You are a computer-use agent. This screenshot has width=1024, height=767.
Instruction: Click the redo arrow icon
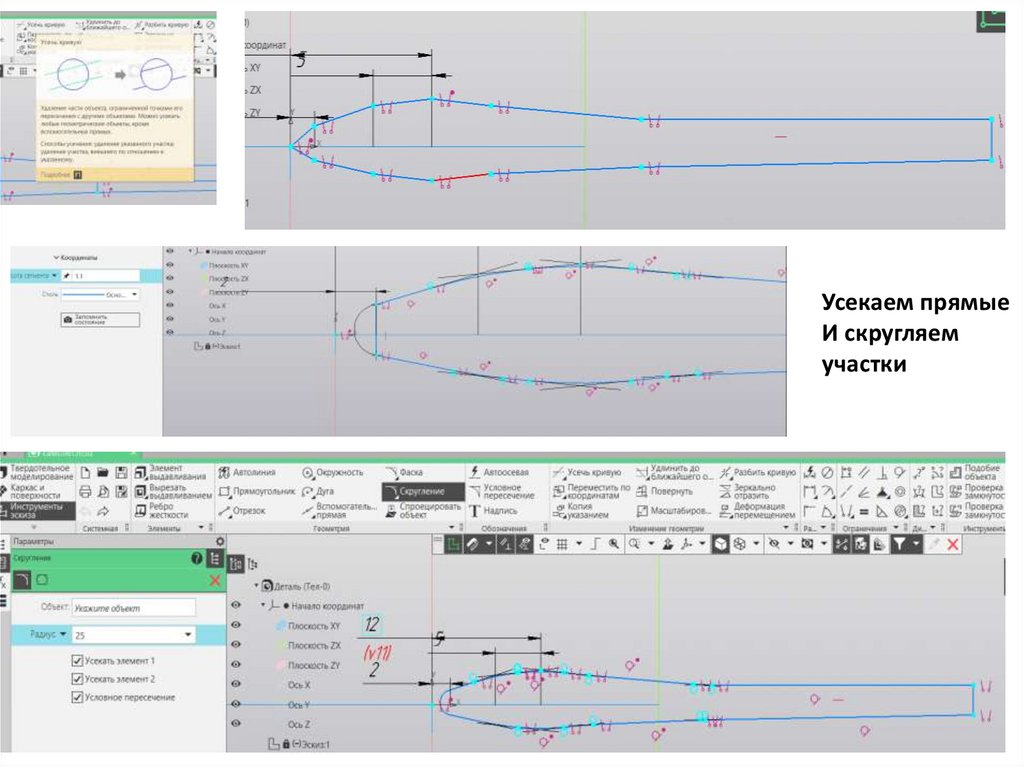tap(103, 512)
